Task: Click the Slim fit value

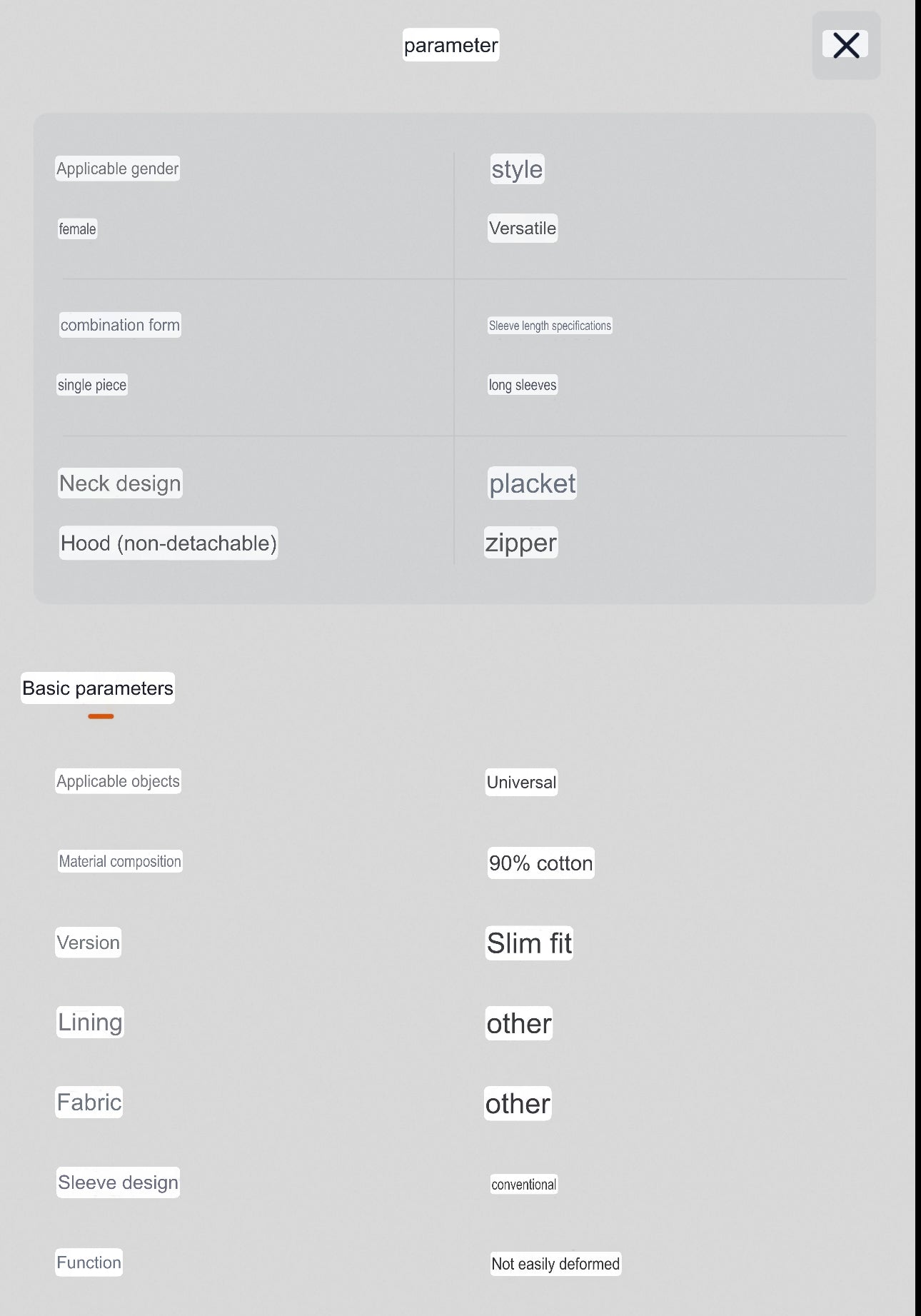Action: (x=529, y=943)
